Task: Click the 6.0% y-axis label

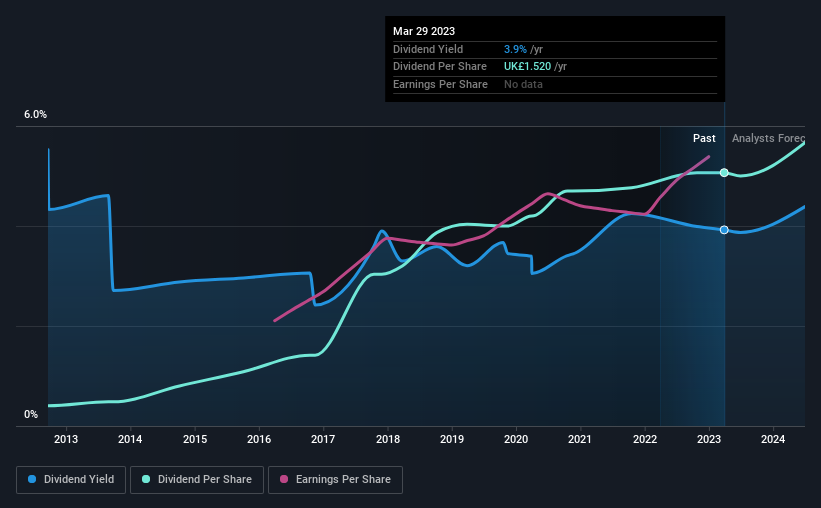Action: pos(36,115)
